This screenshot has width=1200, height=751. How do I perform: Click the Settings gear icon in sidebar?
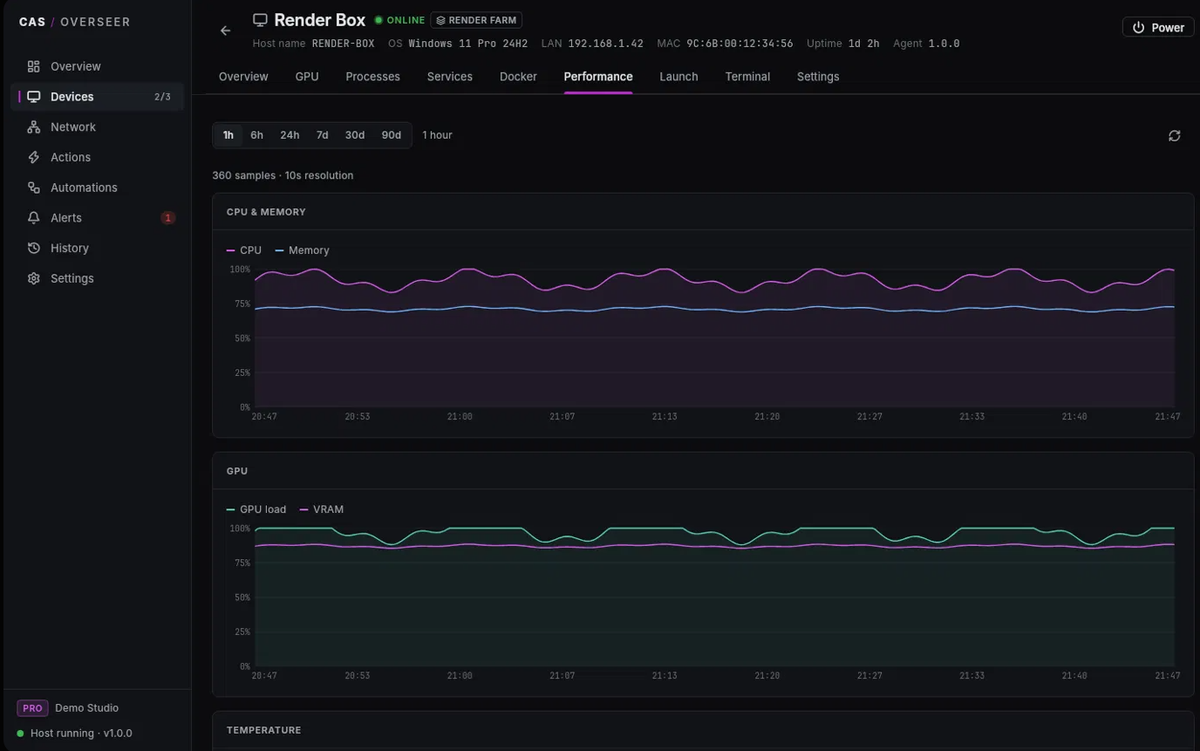34,278
